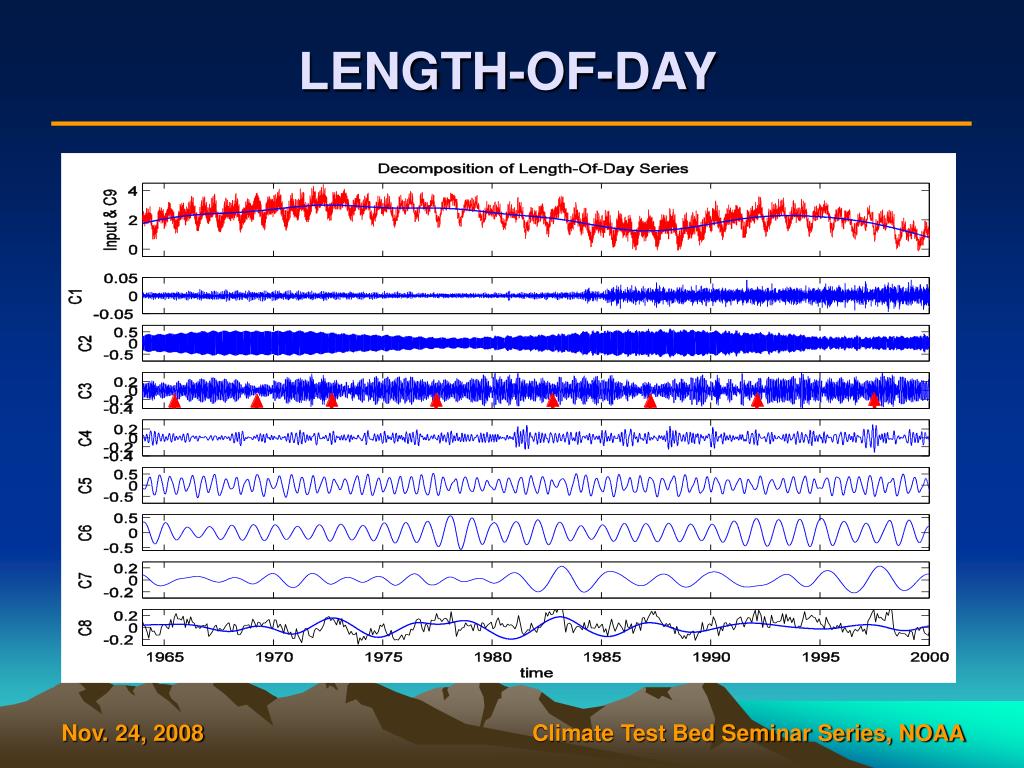Click the C1 row label
Image resolution: width=1024 pixels, height=768 pixels.
(77, 296)
